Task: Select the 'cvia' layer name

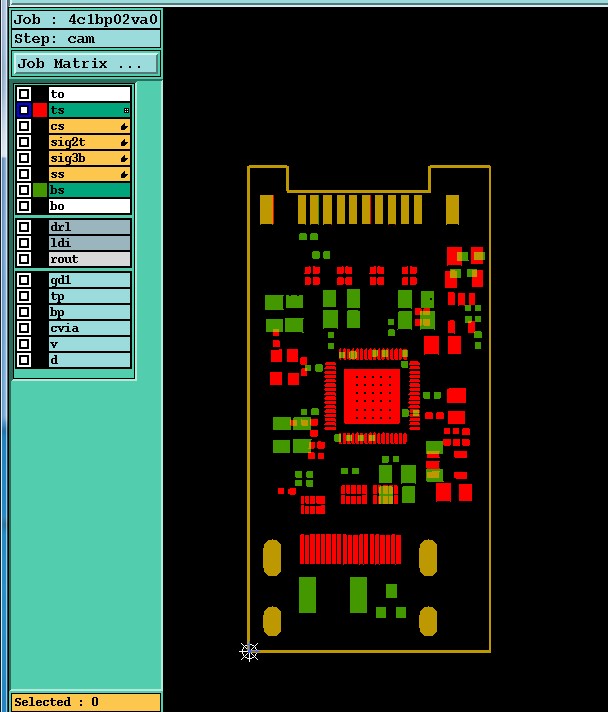Action: coord(89,328)
